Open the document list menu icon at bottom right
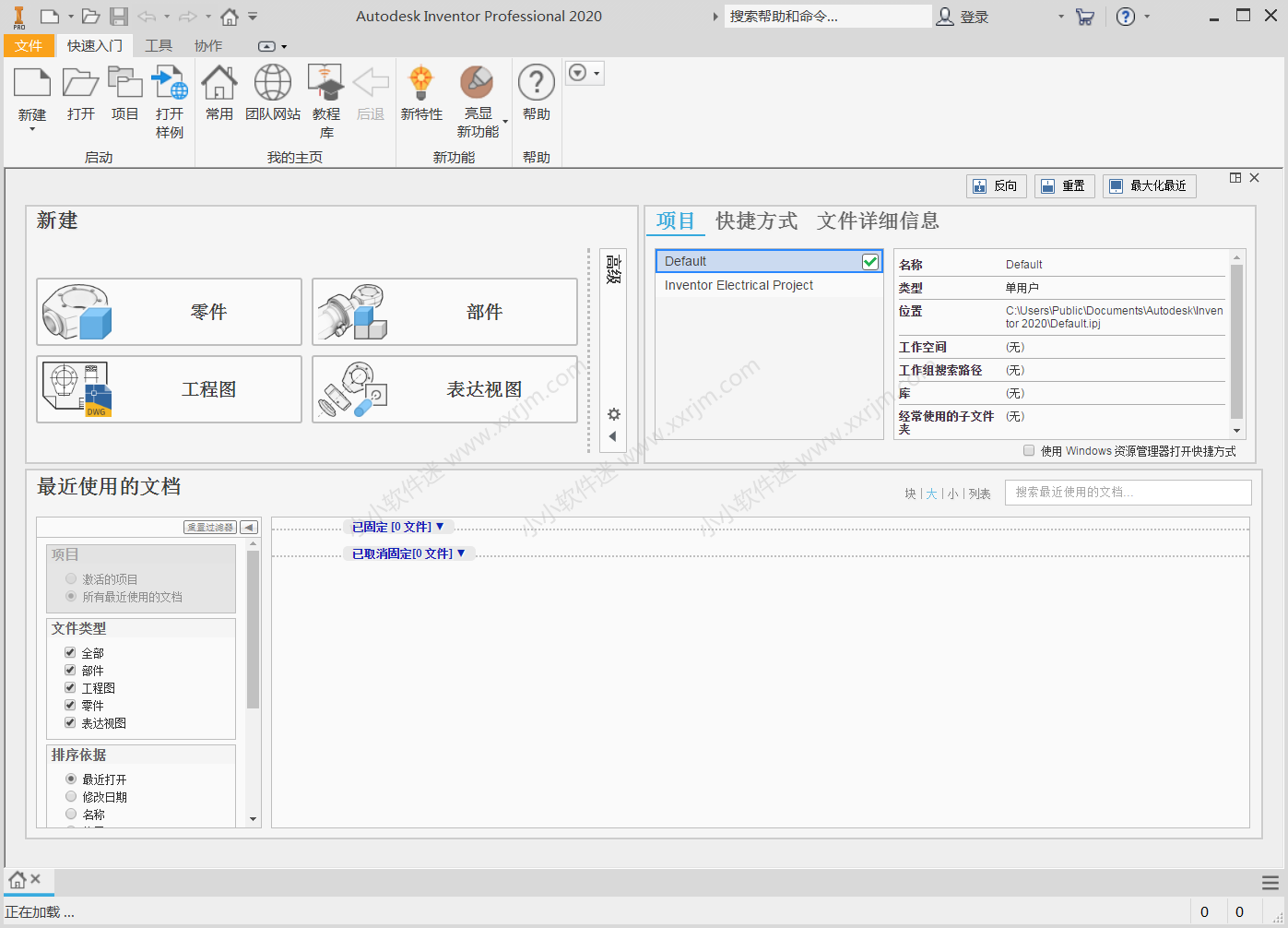This screenshot has height=928, width=1288. (1270, 883)
